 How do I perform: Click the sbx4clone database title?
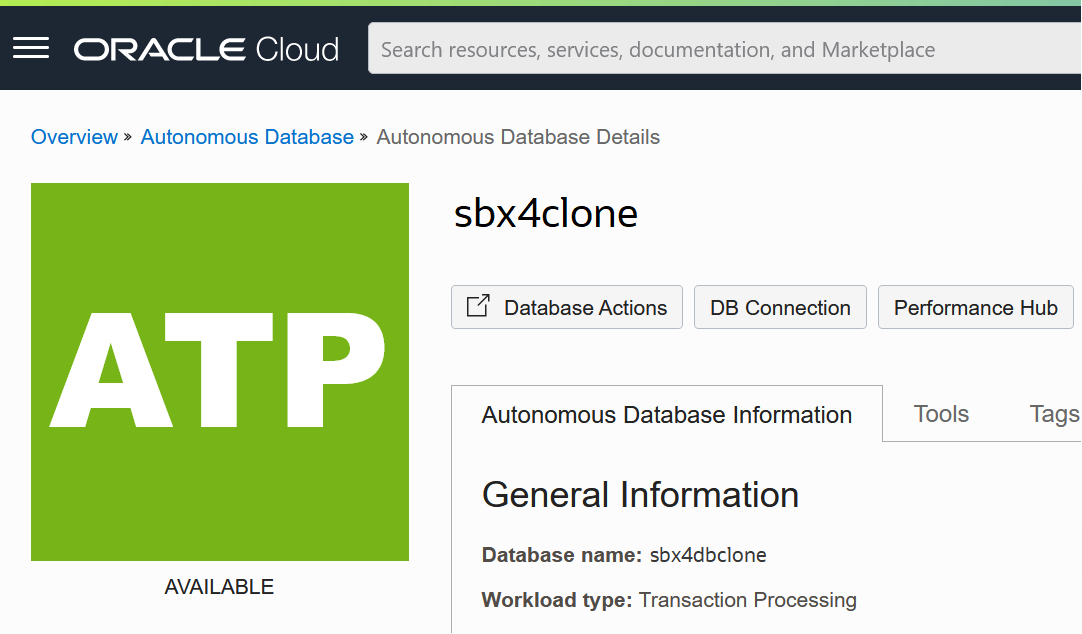click(546, 213)
